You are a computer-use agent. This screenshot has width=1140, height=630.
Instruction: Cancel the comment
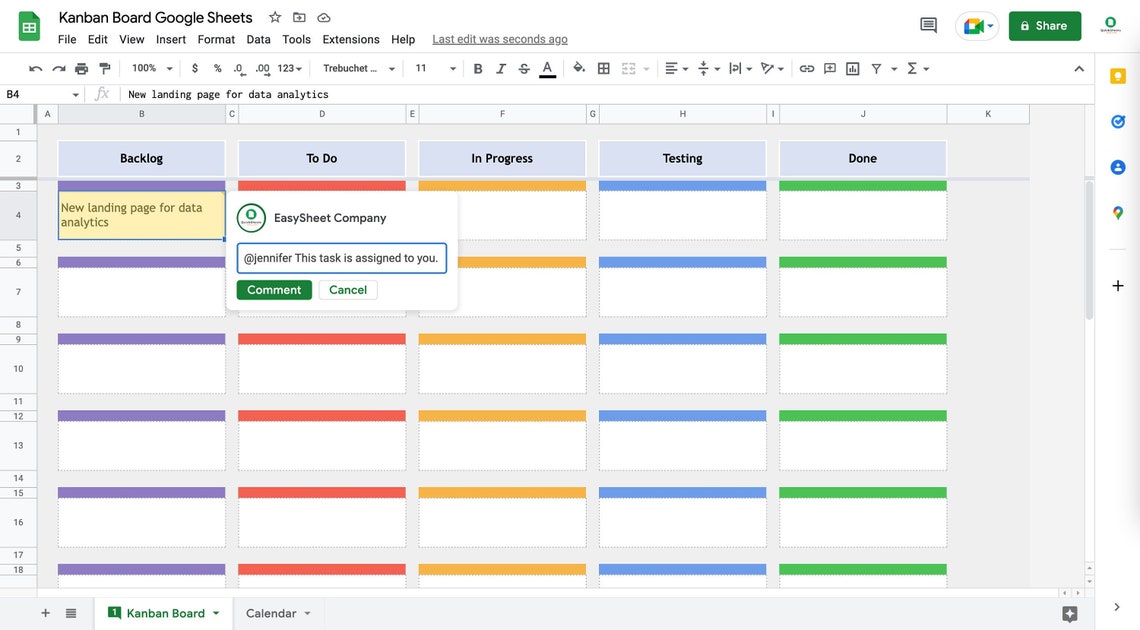coord(348,290)
